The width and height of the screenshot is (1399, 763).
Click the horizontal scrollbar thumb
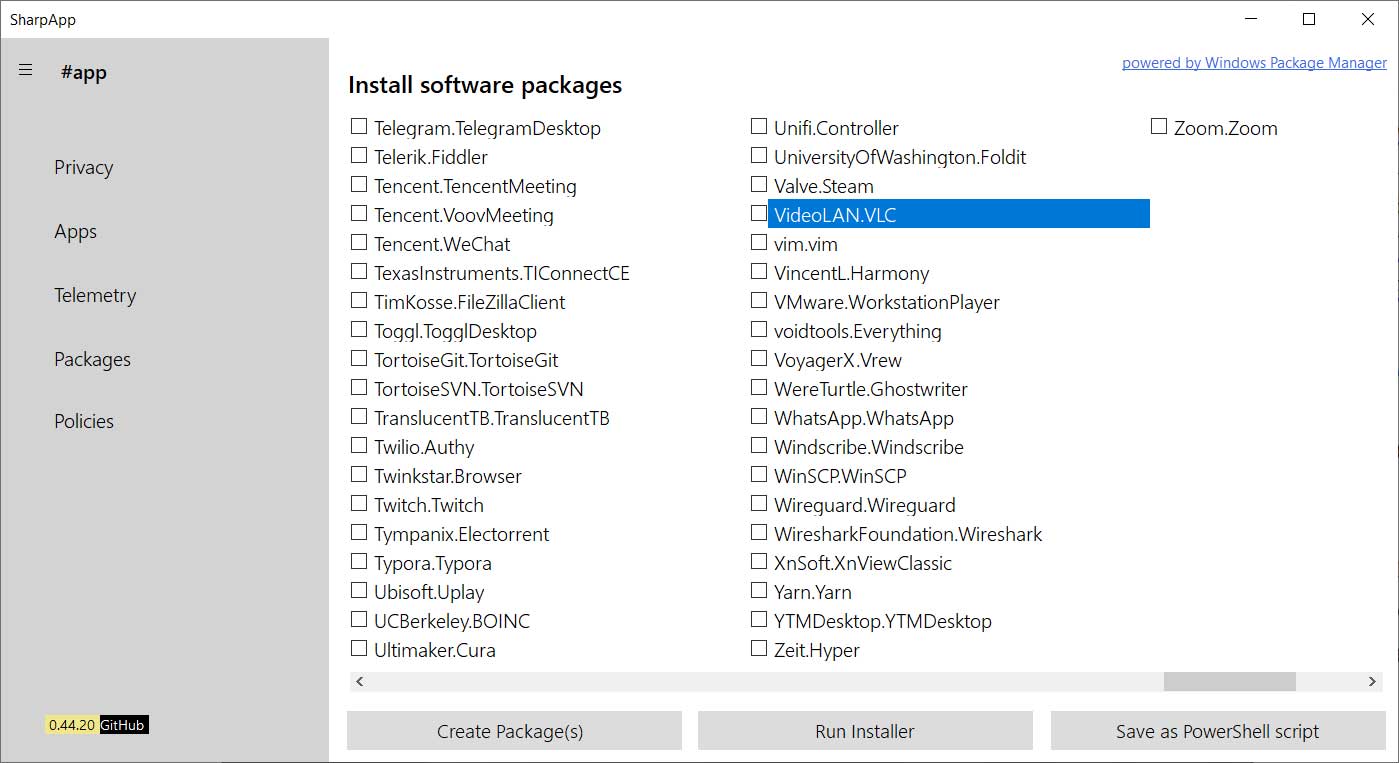[1230, 681]
